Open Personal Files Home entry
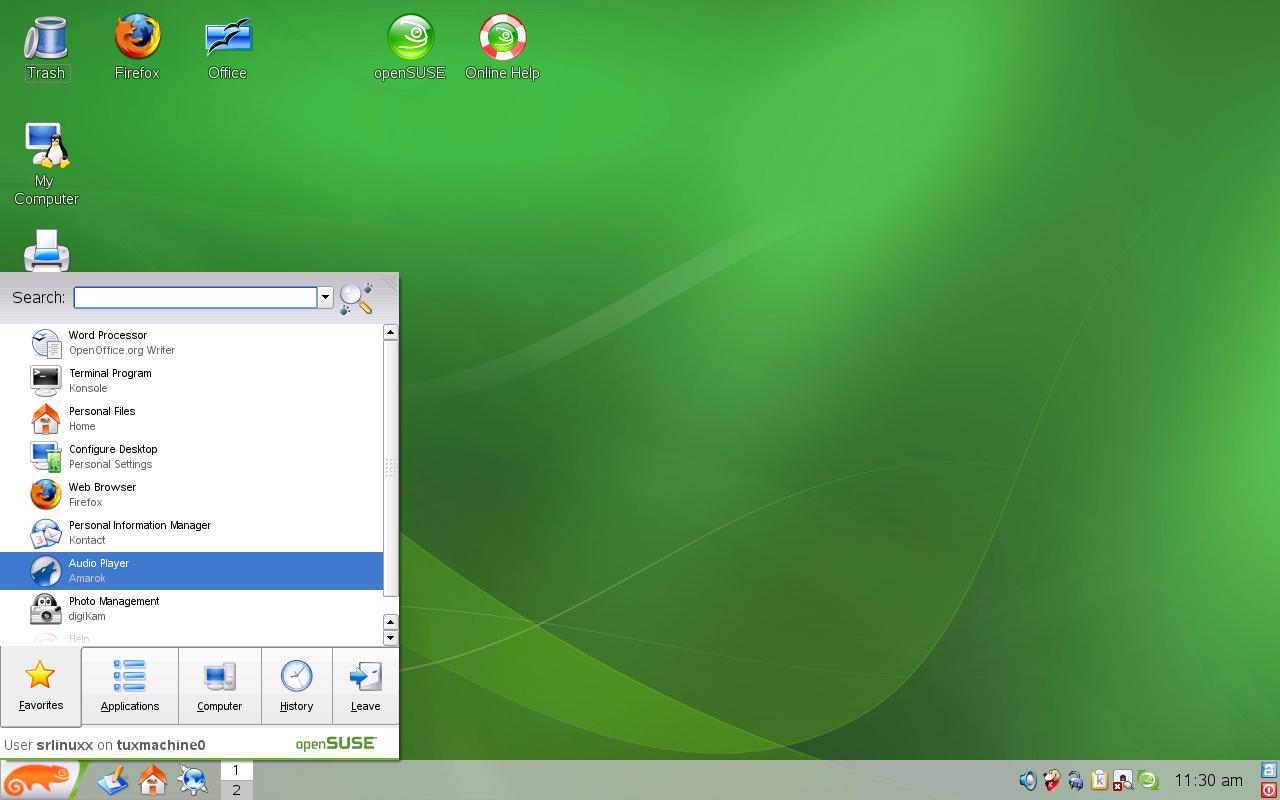 coord(192,419)
